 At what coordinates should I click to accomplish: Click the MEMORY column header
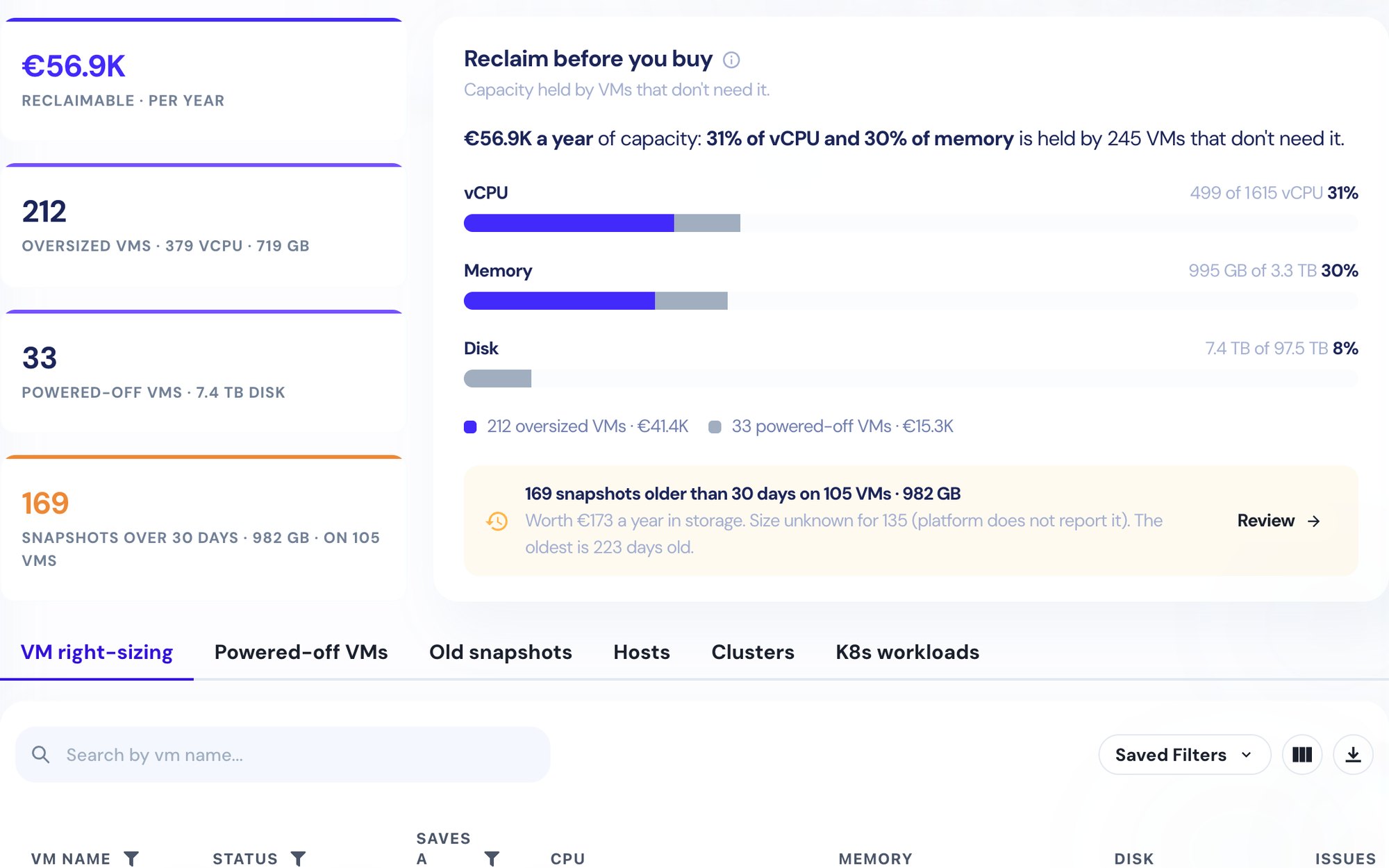(x=875, y=859)
